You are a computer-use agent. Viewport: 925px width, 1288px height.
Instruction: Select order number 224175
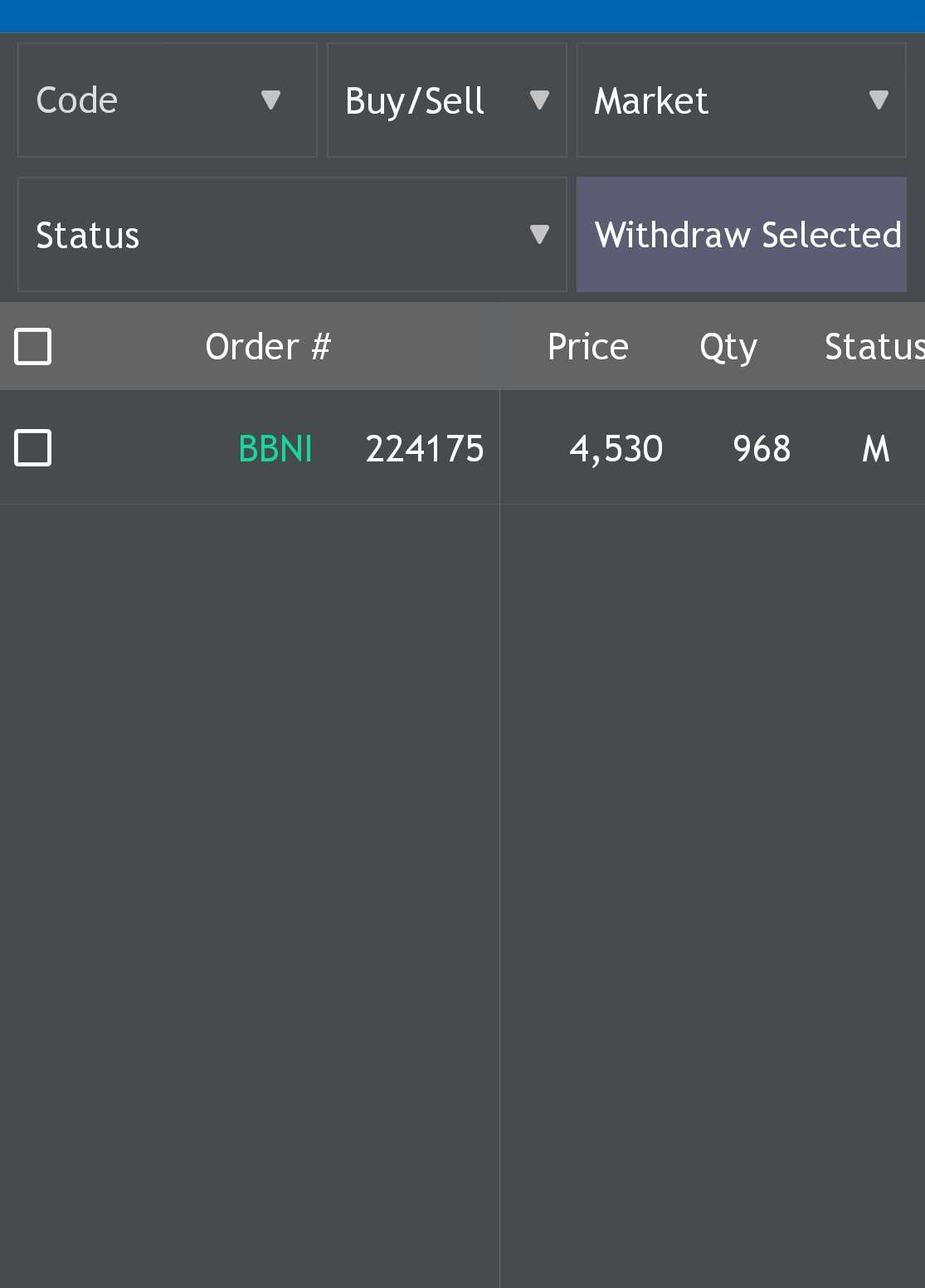425,449
